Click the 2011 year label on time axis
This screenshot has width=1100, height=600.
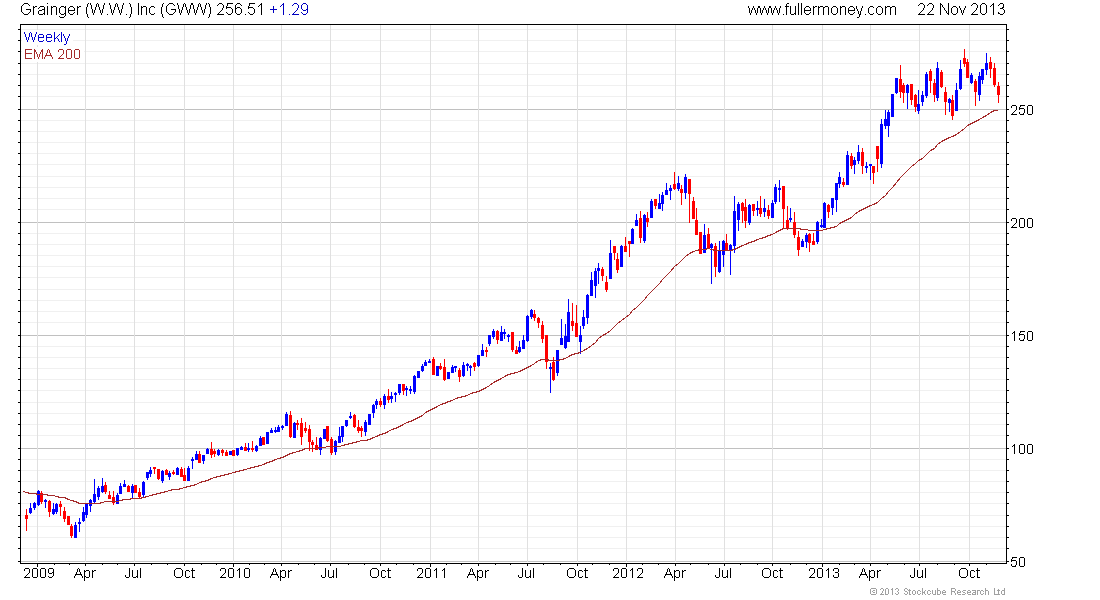[x=431, y=573]
